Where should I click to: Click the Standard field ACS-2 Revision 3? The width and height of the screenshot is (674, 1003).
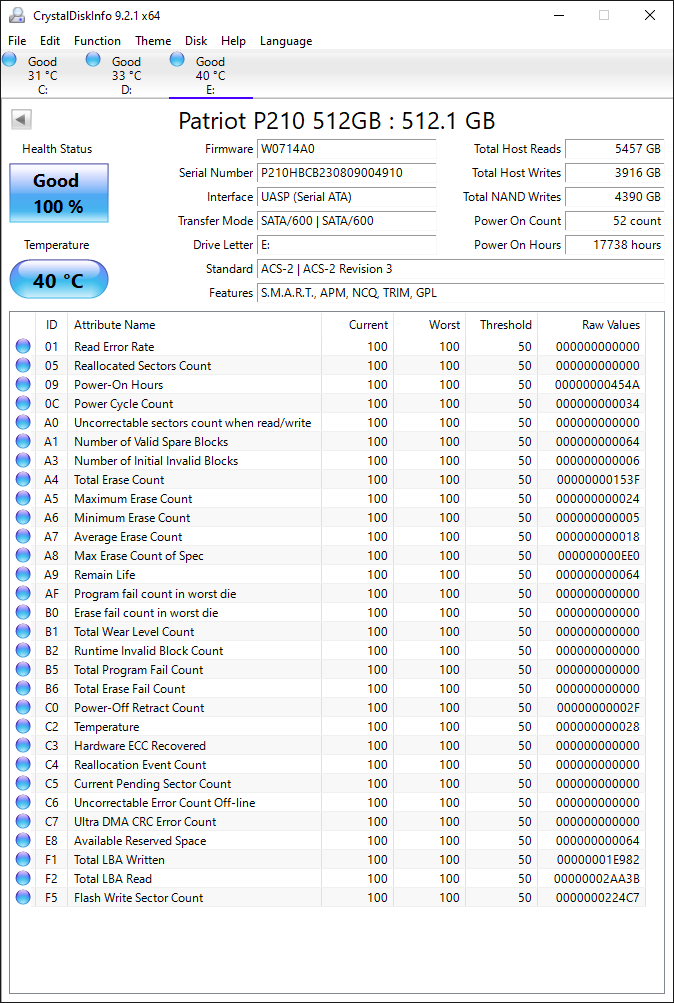(460, 269)
